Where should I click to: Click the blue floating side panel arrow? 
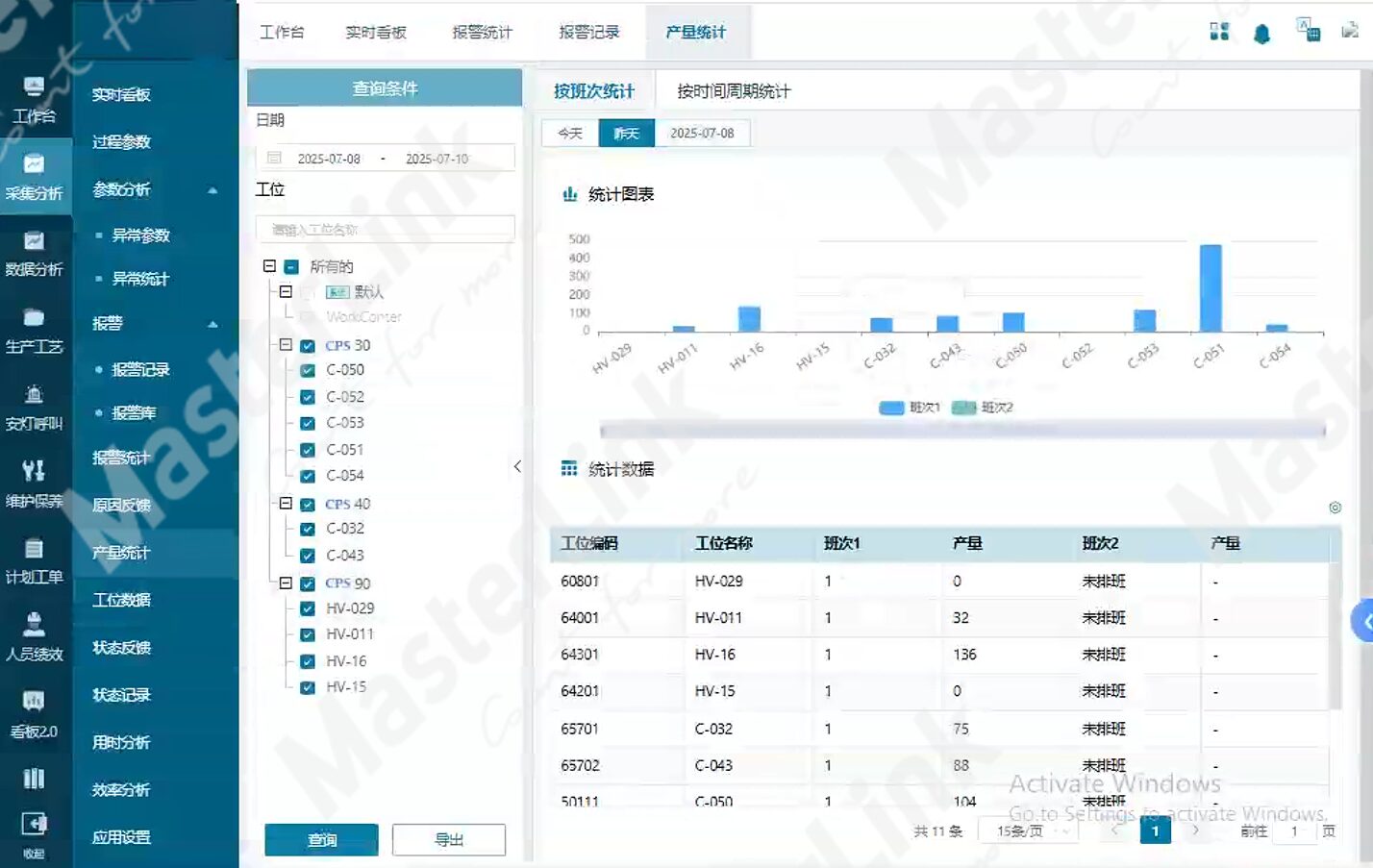click(x=1363, y=622)
